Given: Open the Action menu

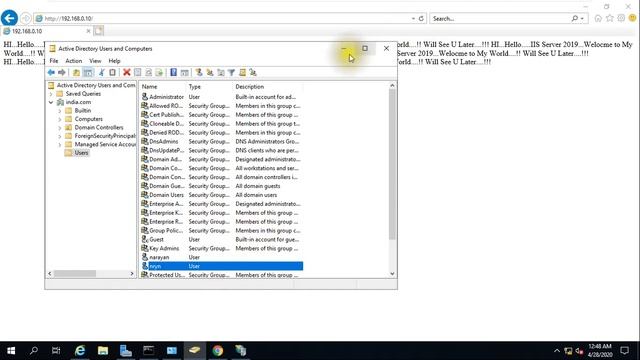Looking at the screenshot, I should pos(74,61).
